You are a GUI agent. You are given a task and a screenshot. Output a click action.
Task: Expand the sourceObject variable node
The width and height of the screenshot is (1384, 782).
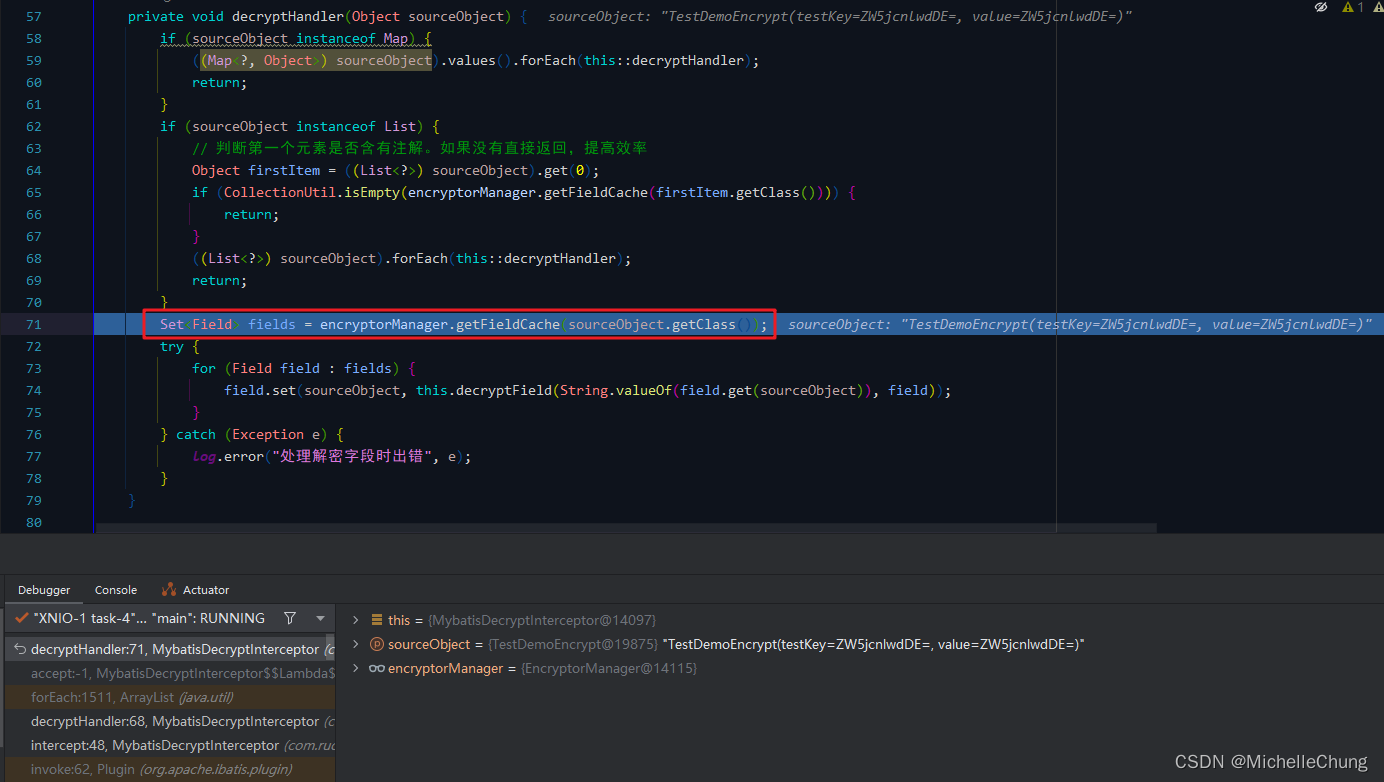point(355,644)
